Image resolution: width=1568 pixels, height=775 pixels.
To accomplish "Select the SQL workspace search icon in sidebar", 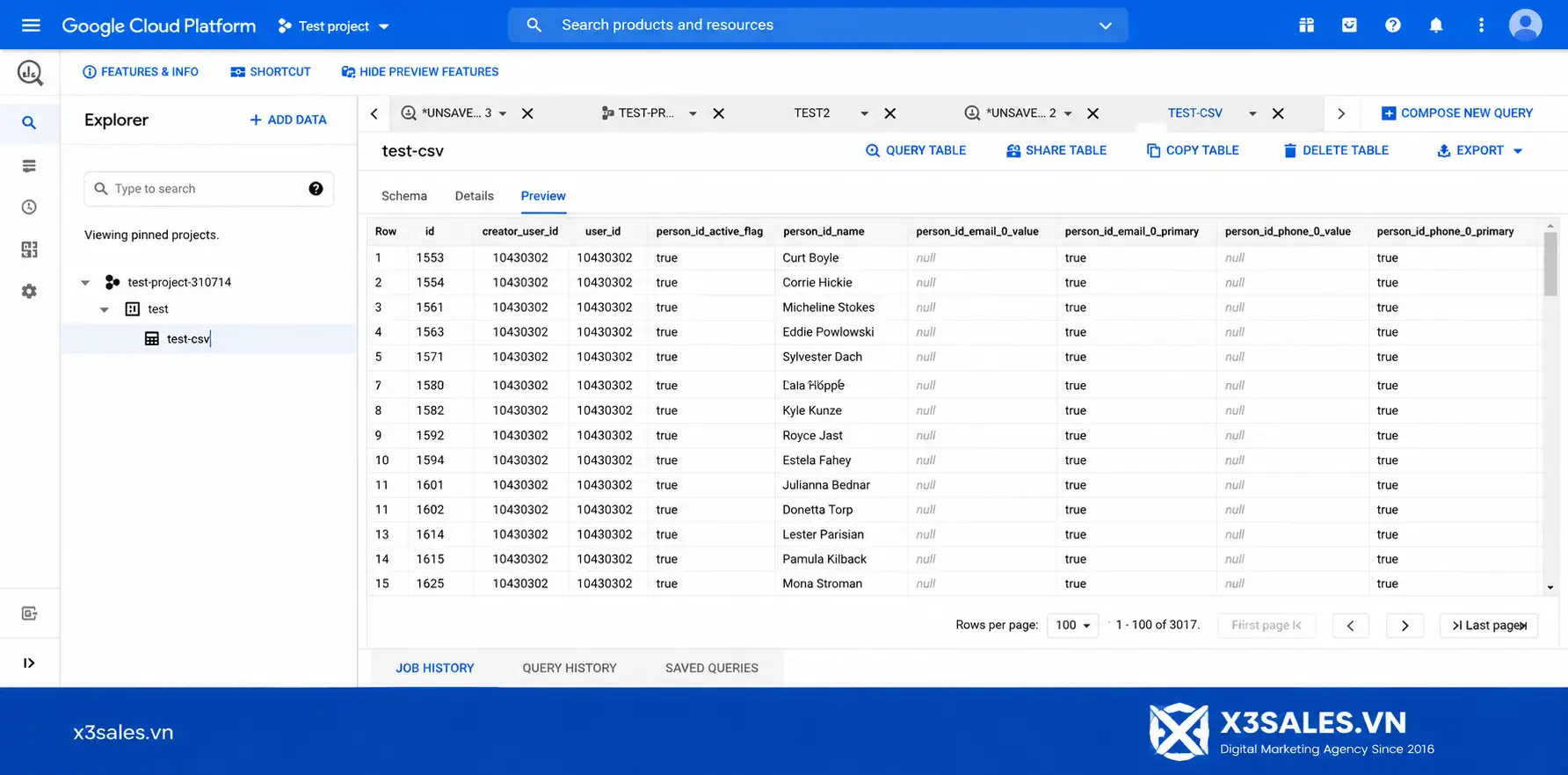I will (29, 123).
